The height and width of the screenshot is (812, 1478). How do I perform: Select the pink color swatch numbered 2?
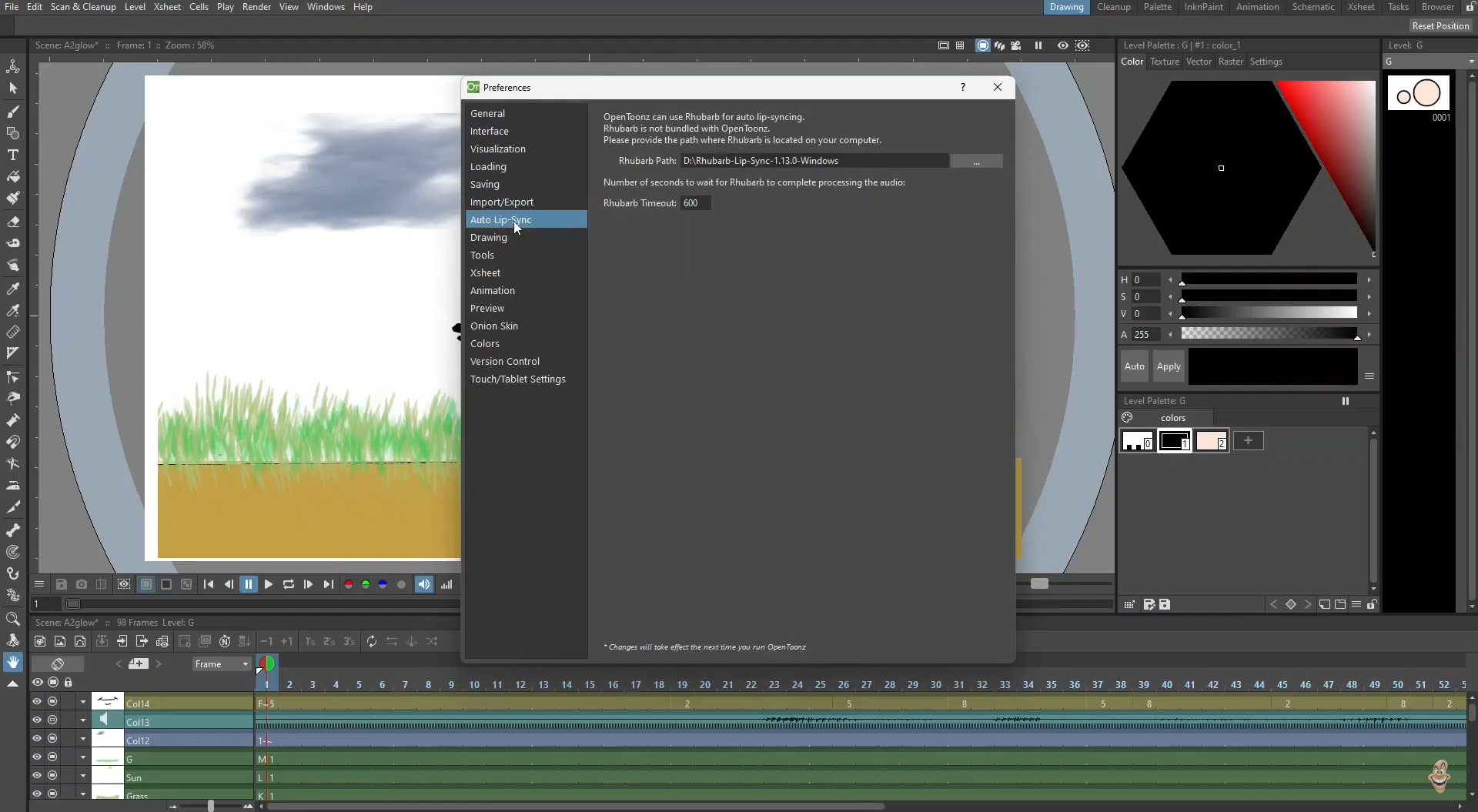coord(1211,441)
